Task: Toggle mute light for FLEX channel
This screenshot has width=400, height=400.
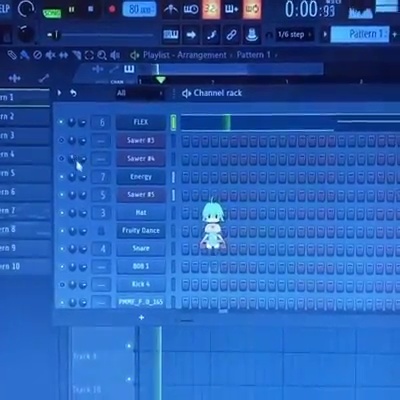Action: click(61, 122)
